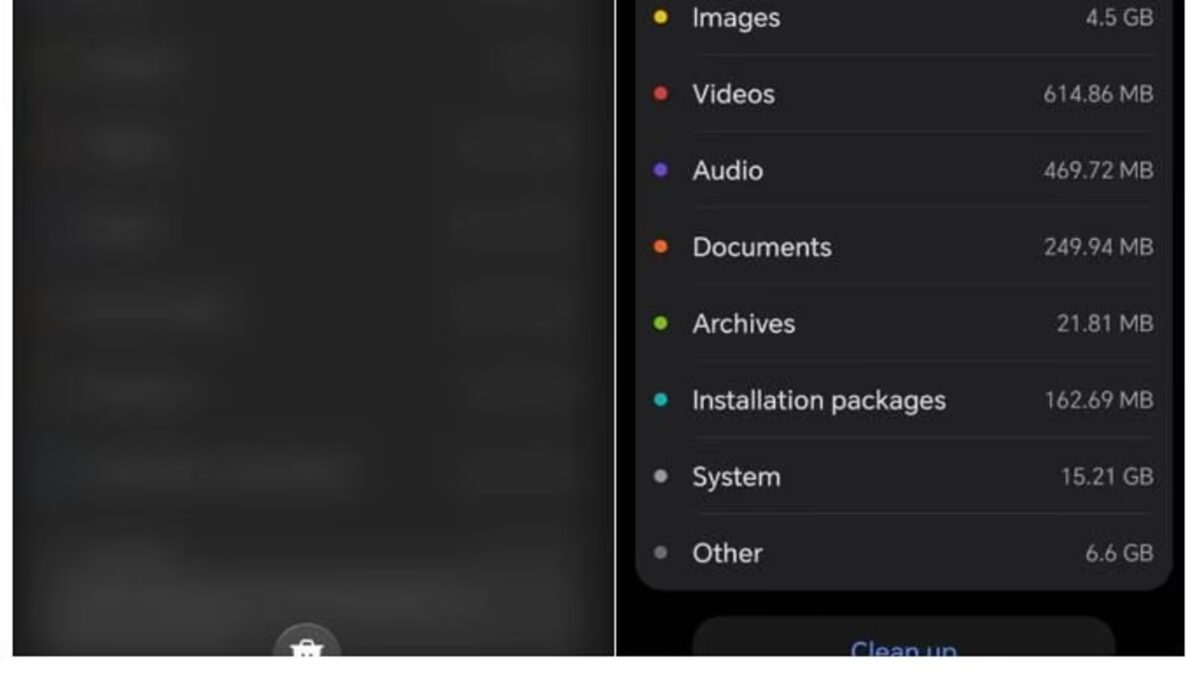This screenshot has width=1200, height=675.
Task: Open the Videos storage category
Action: tap(903, 94)
